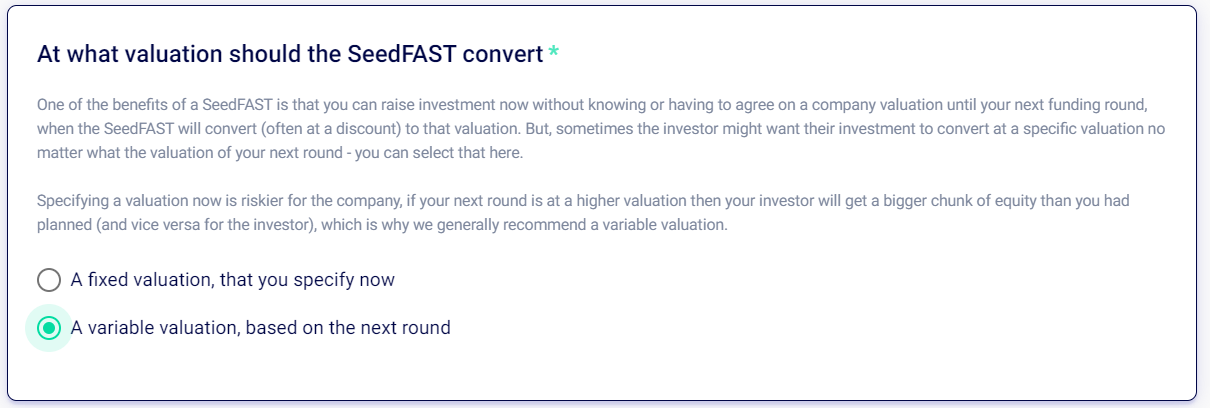Select the fixed valuation radio button
Screen dimensions: 1210x408
coord(49,280)
